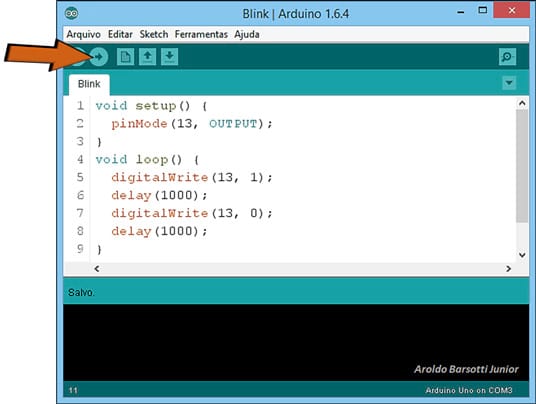The width and height of the screenshot is (536, 404).
Task: Open the Ajuda menu
Action: coord(247,35)
